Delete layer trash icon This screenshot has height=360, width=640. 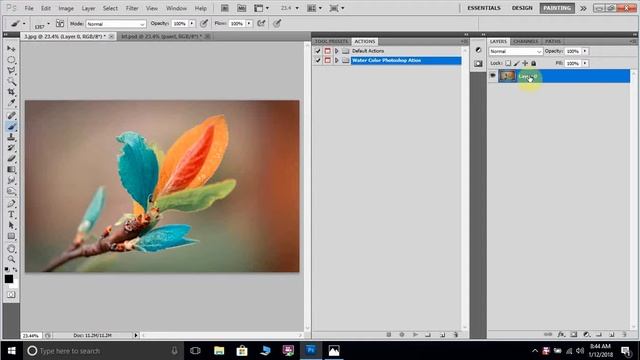tap(624, 334)
